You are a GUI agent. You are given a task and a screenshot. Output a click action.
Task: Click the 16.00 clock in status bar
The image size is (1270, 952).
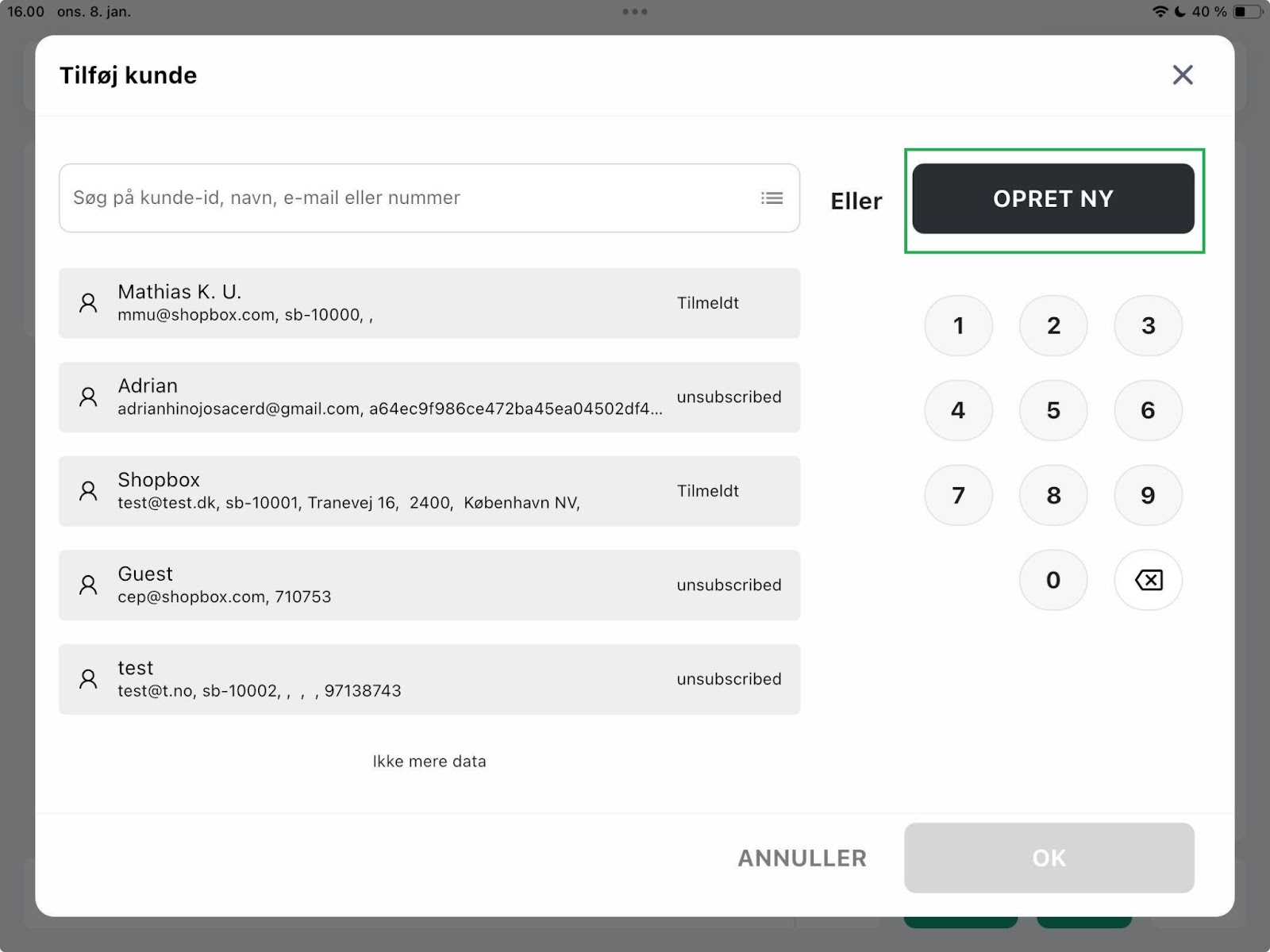tap(26, 12)
